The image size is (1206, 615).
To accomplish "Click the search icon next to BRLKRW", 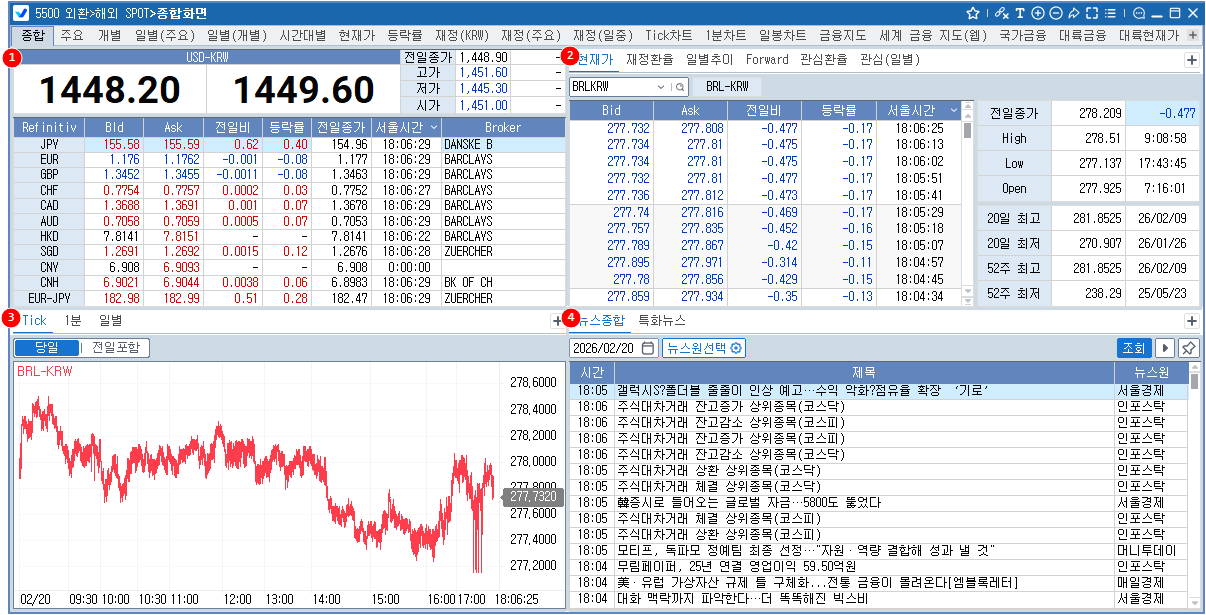I will [679, 87].
